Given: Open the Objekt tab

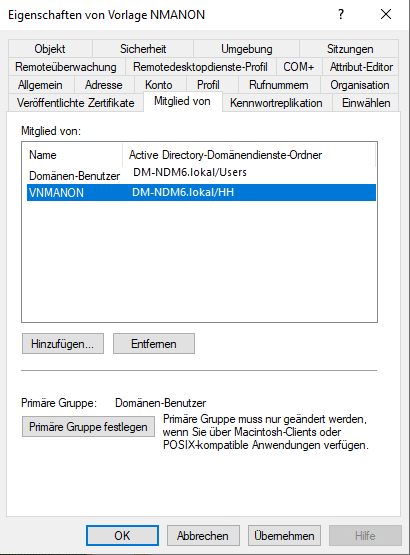Looking at the screenshot, I should pos(50,49).
